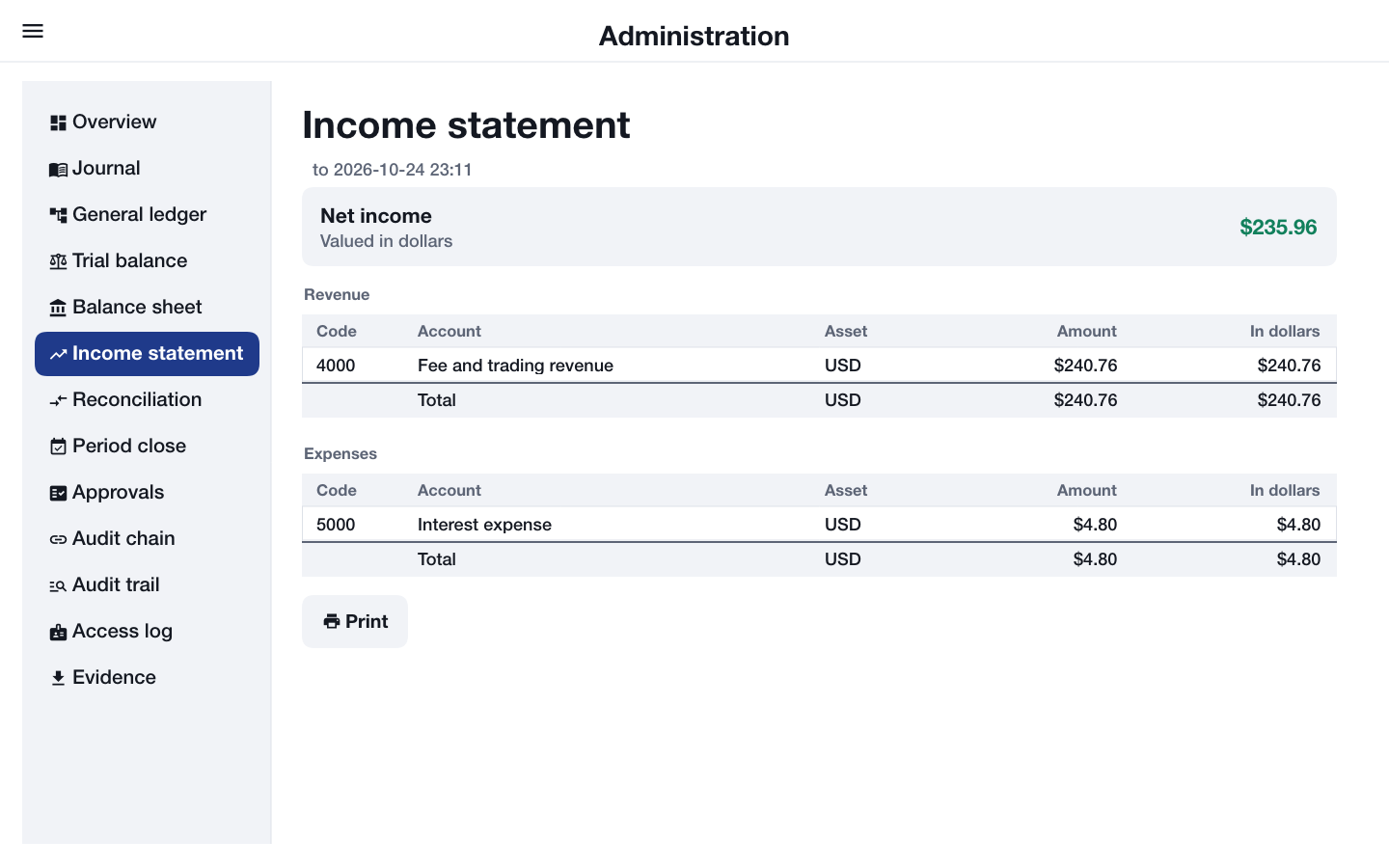The image size is (1389, 868).
Task: View the Audit chain page
Action: (147, 539)
